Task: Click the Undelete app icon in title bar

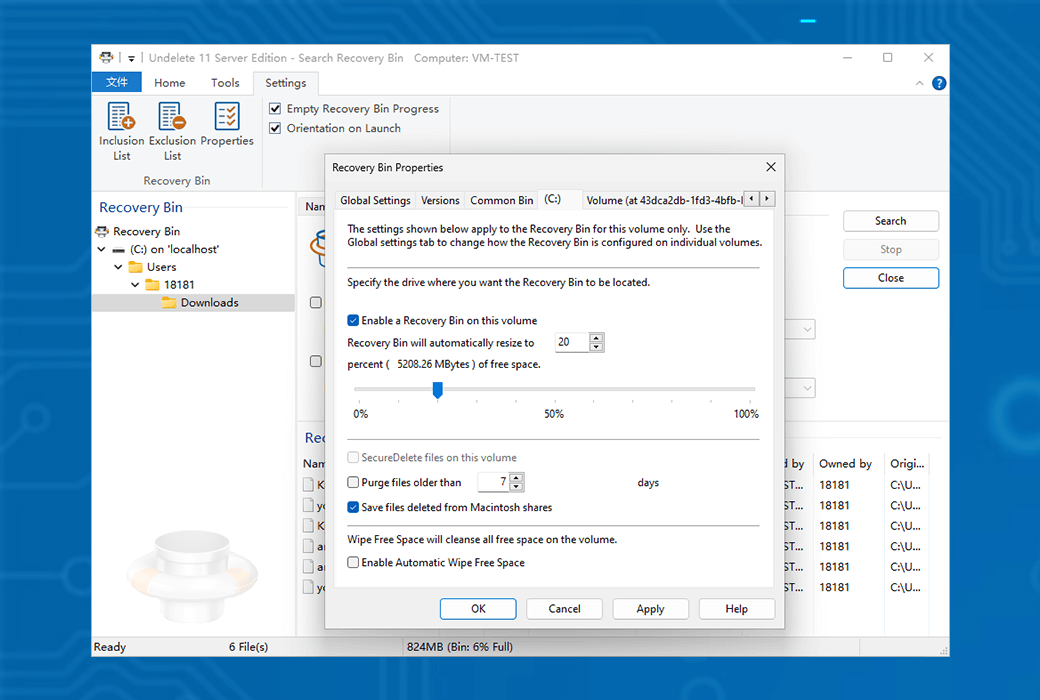Action: 106,58
